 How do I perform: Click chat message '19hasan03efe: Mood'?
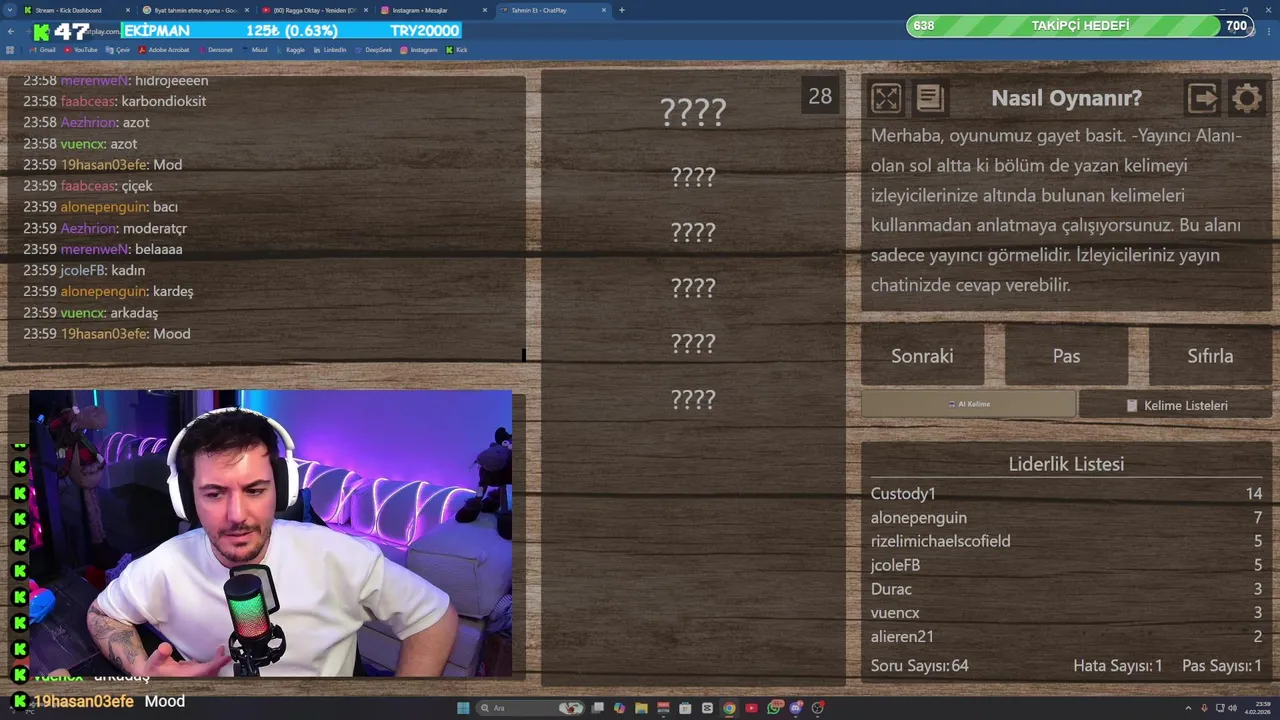pyautogui.click(x=107, y=334)
